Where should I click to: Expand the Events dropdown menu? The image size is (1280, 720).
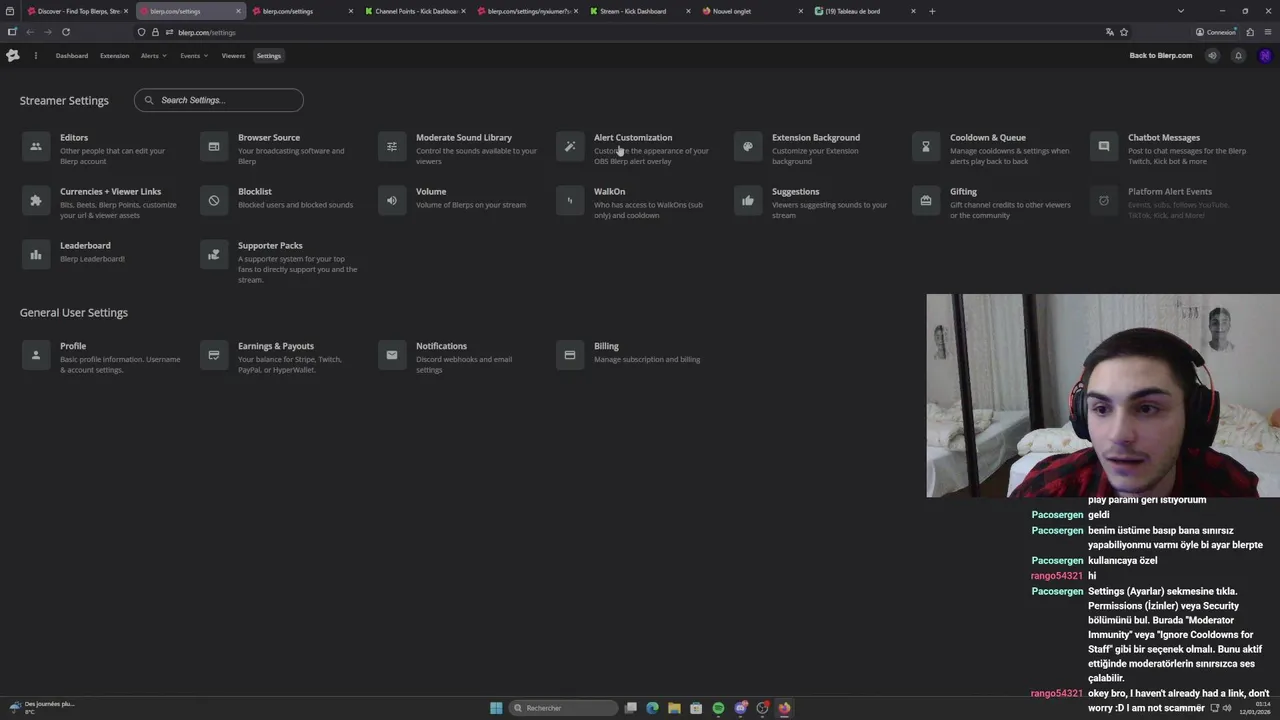pyautogui.click(x=194, y=56)
